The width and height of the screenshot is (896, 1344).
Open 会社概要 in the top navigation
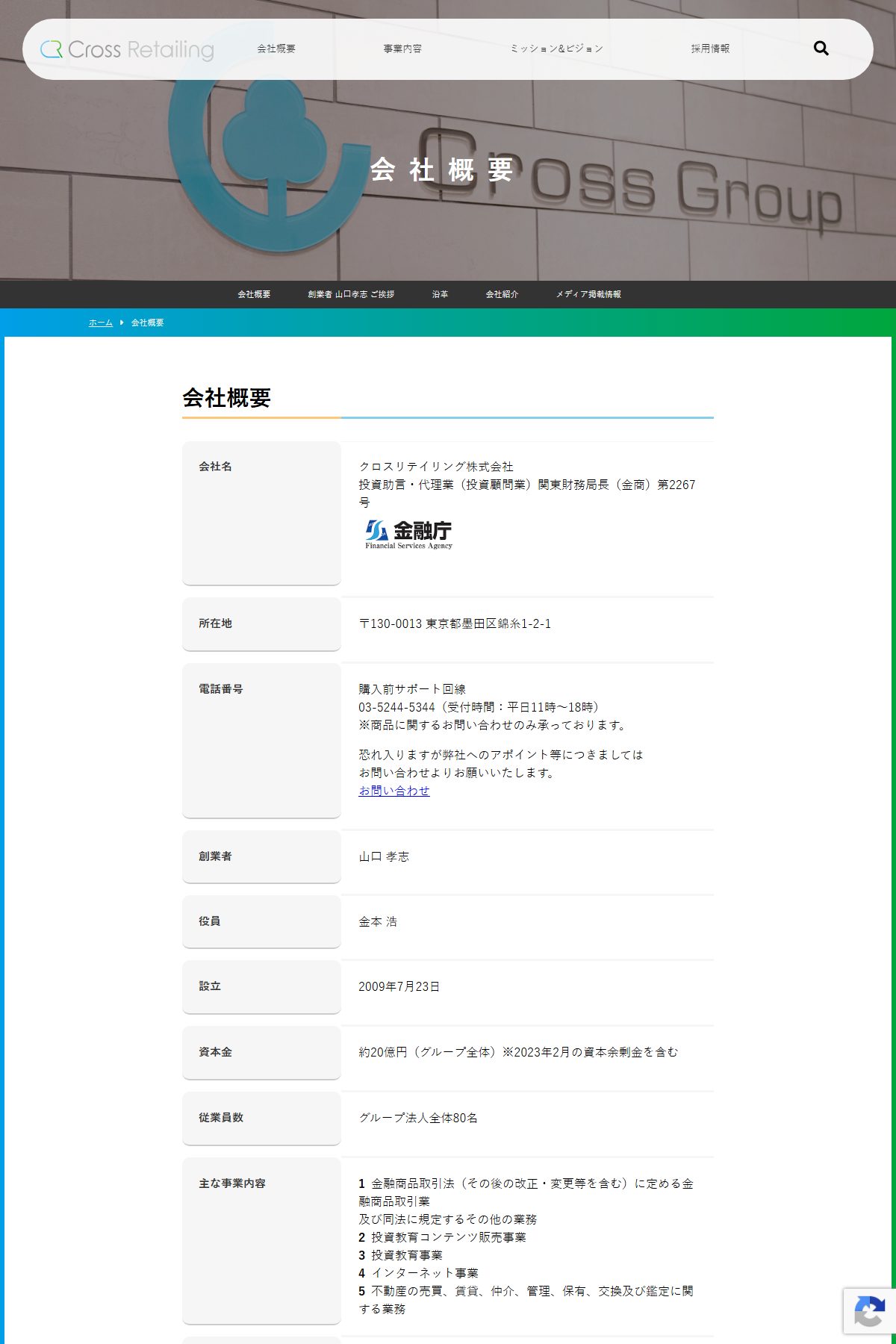point(276,49)
